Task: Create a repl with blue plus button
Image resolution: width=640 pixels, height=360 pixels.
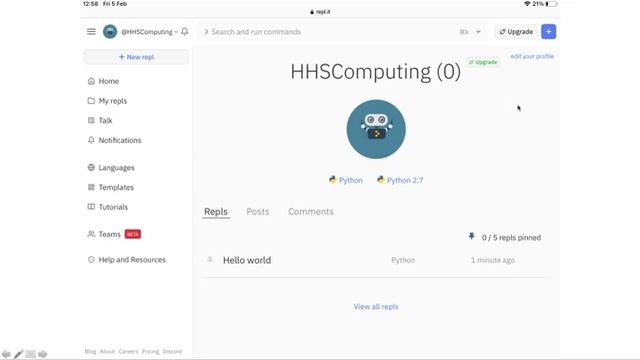Action: tap(549, 31)
